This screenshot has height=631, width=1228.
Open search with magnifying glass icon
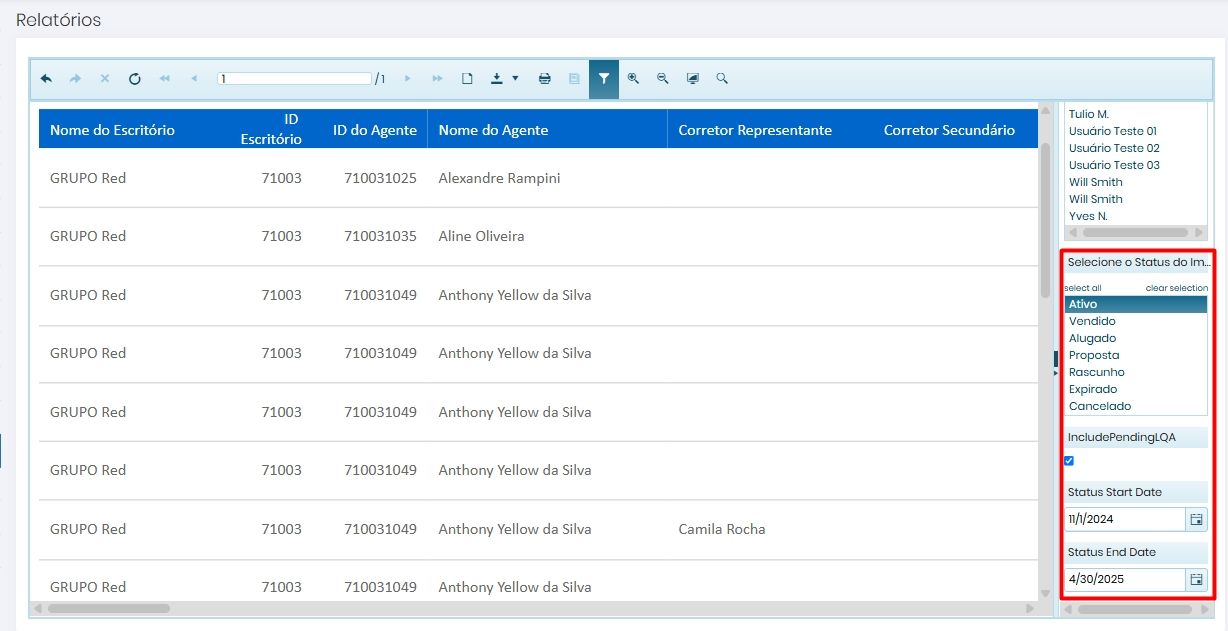[722, 79]
